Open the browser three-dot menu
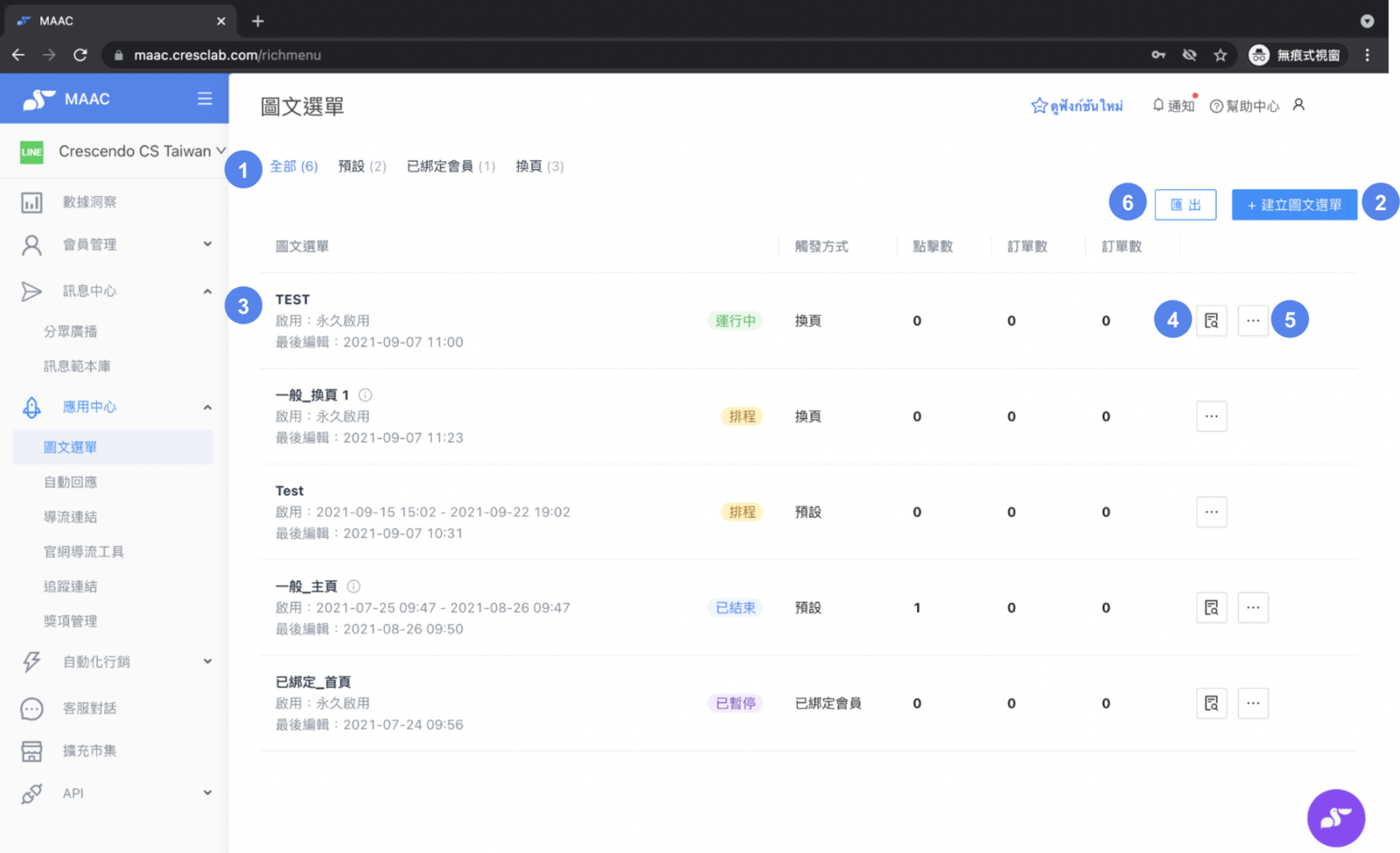The image size is (1400, 853). pos(1368,55)
